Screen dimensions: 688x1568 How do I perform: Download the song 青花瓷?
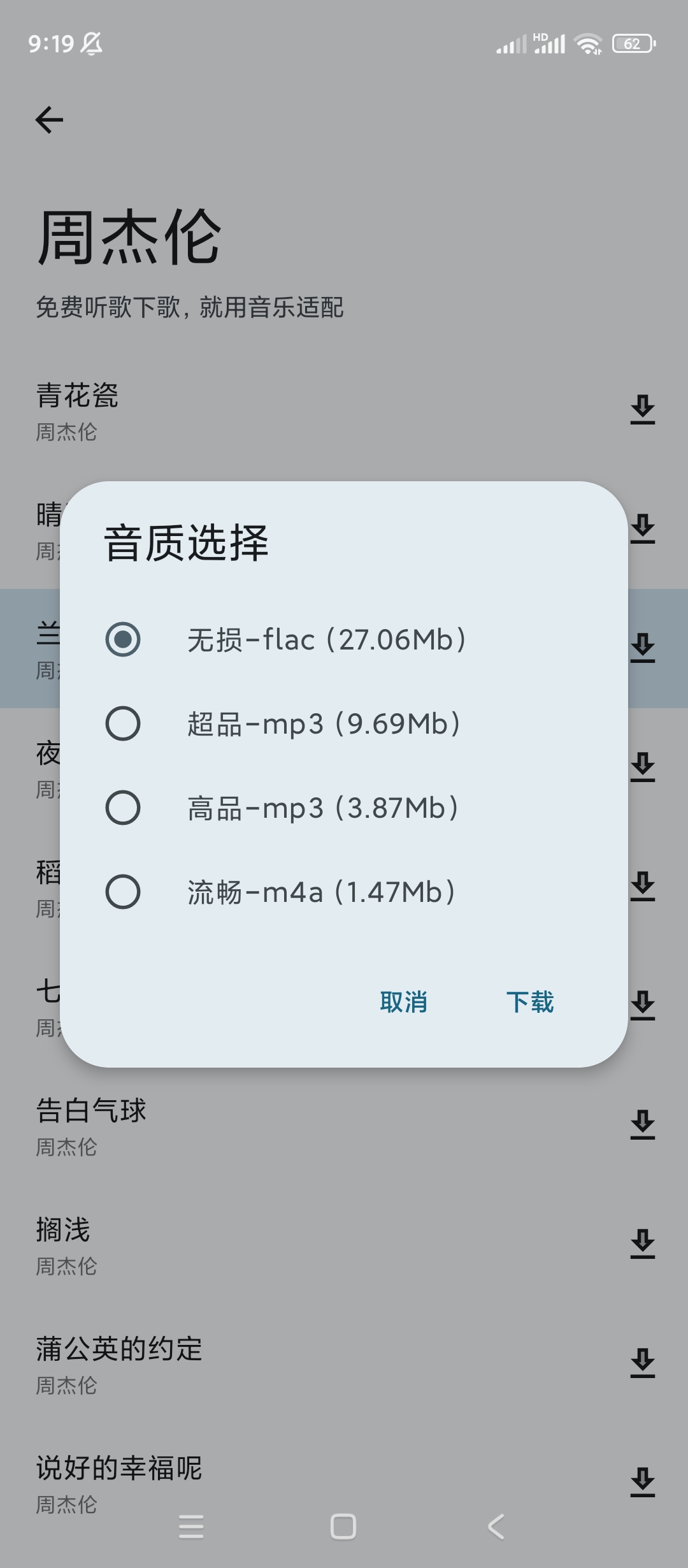coord(642,409)
